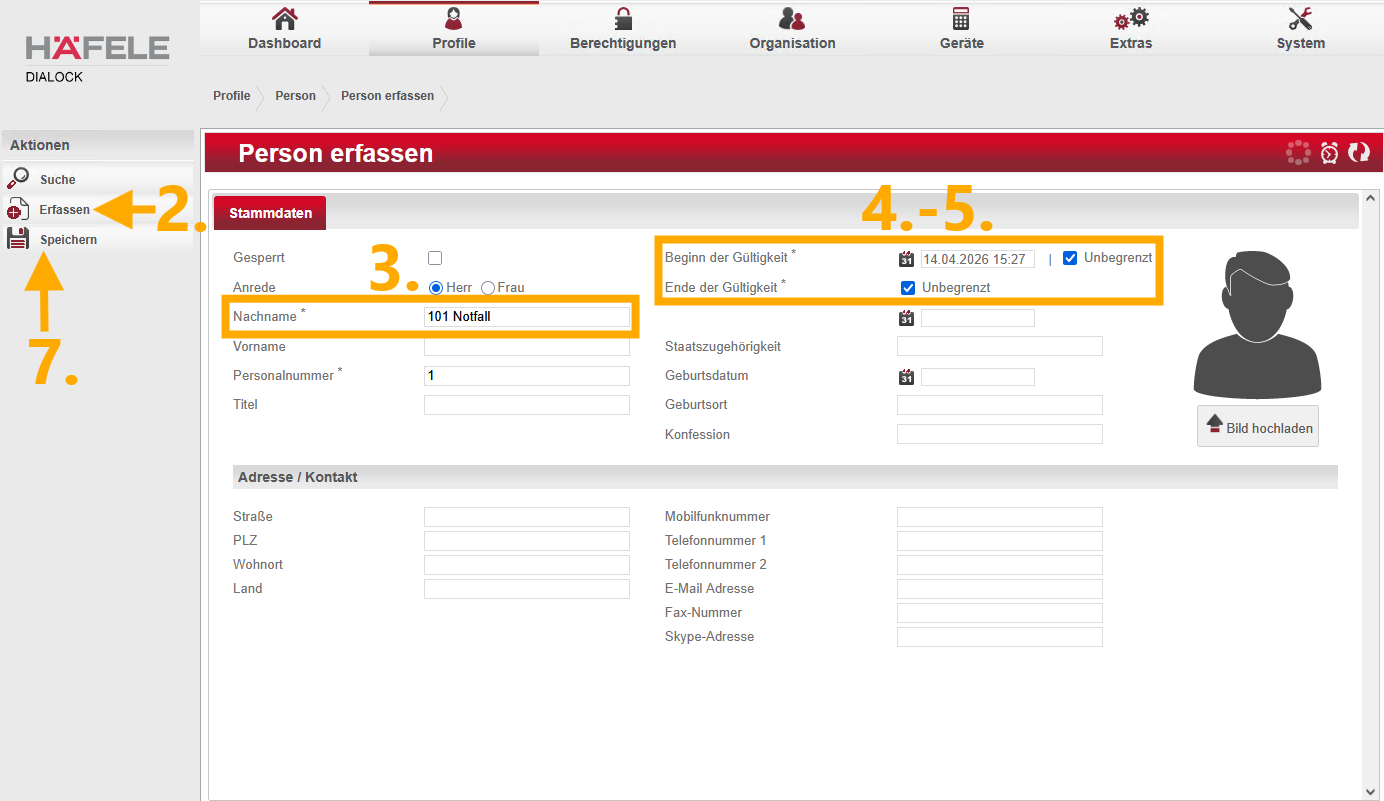Click the alarm clock icon in the header
This screenshot has width=1384, height=801.
[1329, 153]
